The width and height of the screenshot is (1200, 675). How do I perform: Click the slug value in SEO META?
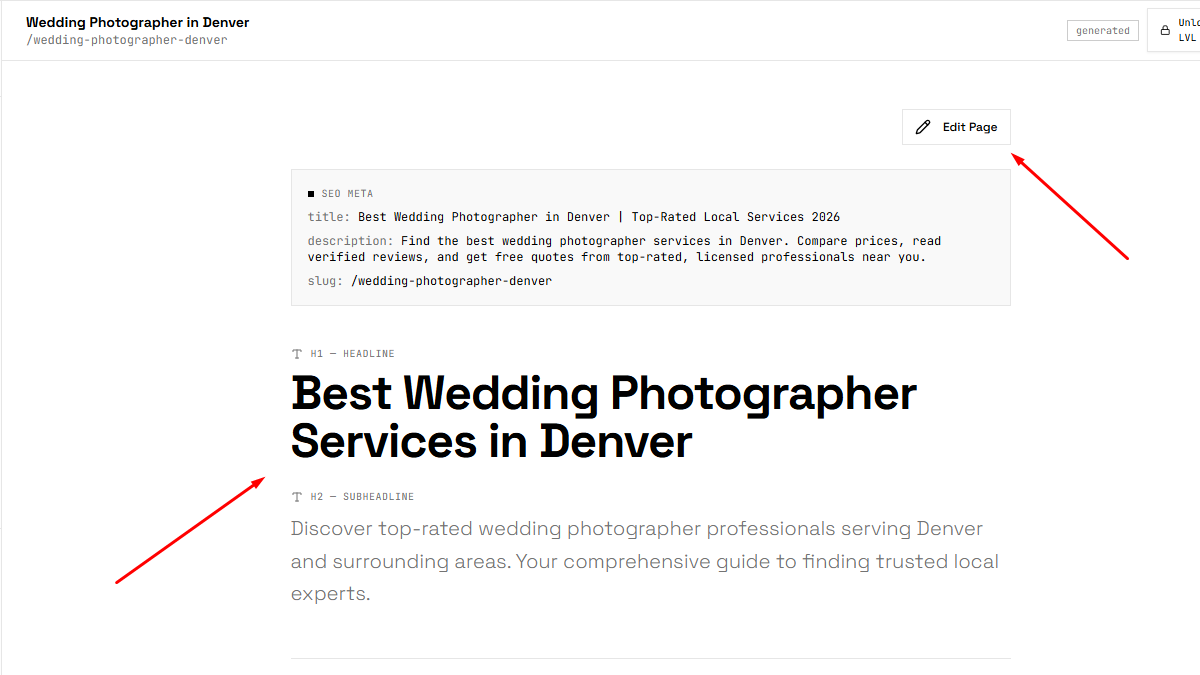[x=451, y=281]
